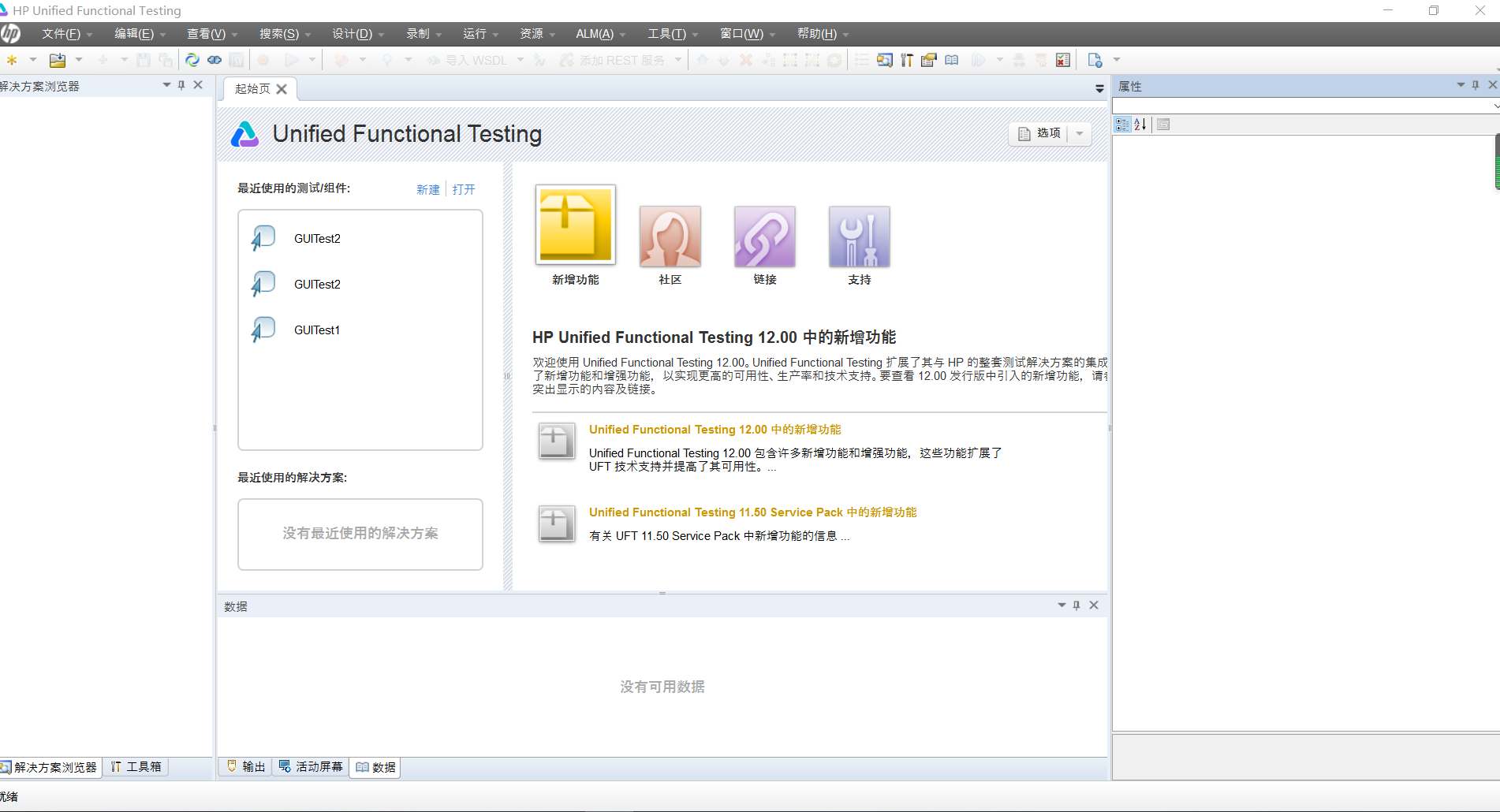Close the 属性 panel
The width and height of the screenshot is (1500, 812).
1492,85
